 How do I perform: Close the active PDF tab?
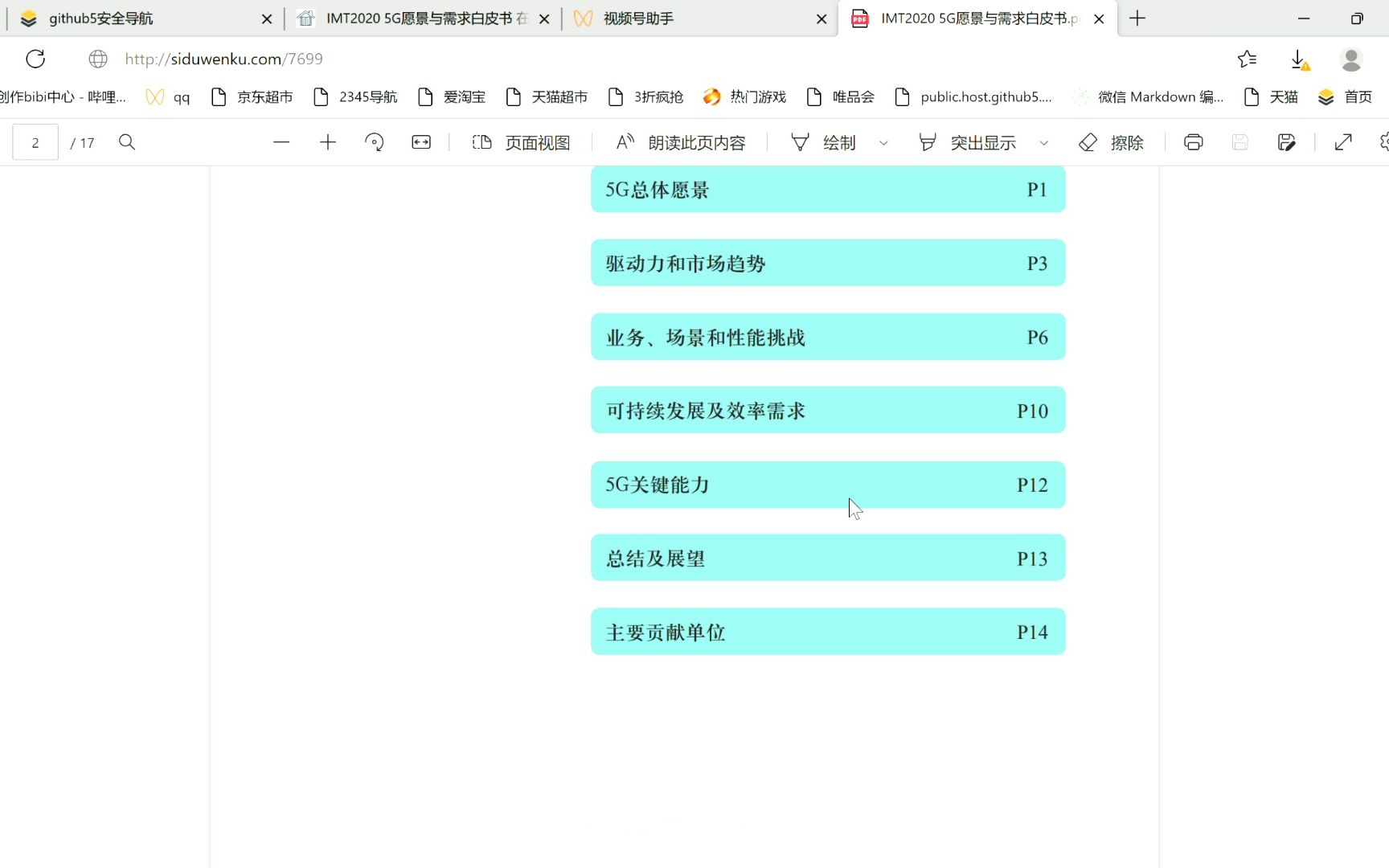1099,18
